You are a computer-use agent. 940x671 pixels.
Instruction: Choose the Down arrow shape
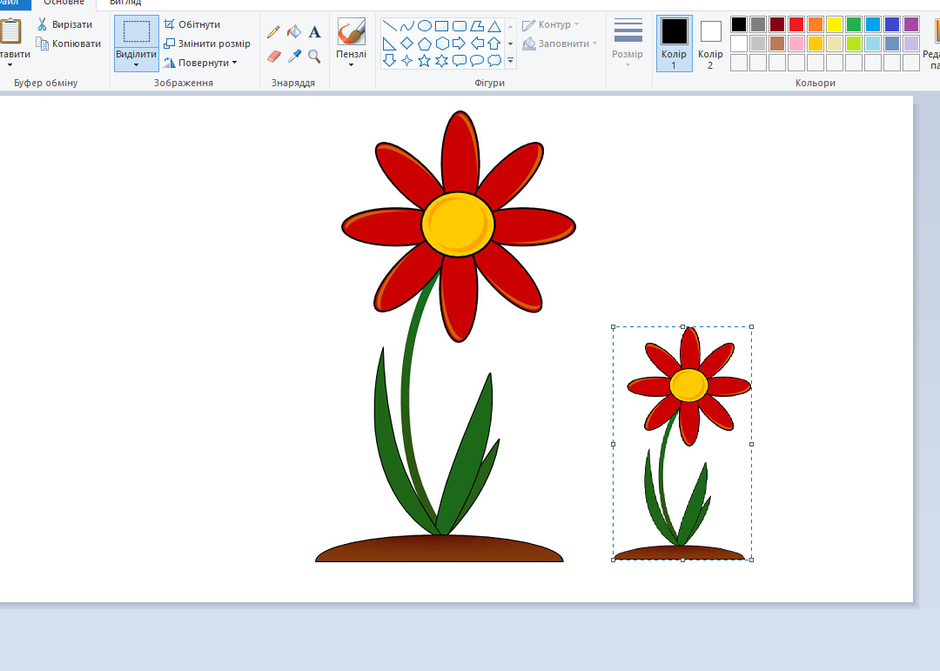(x=390, y=61)
